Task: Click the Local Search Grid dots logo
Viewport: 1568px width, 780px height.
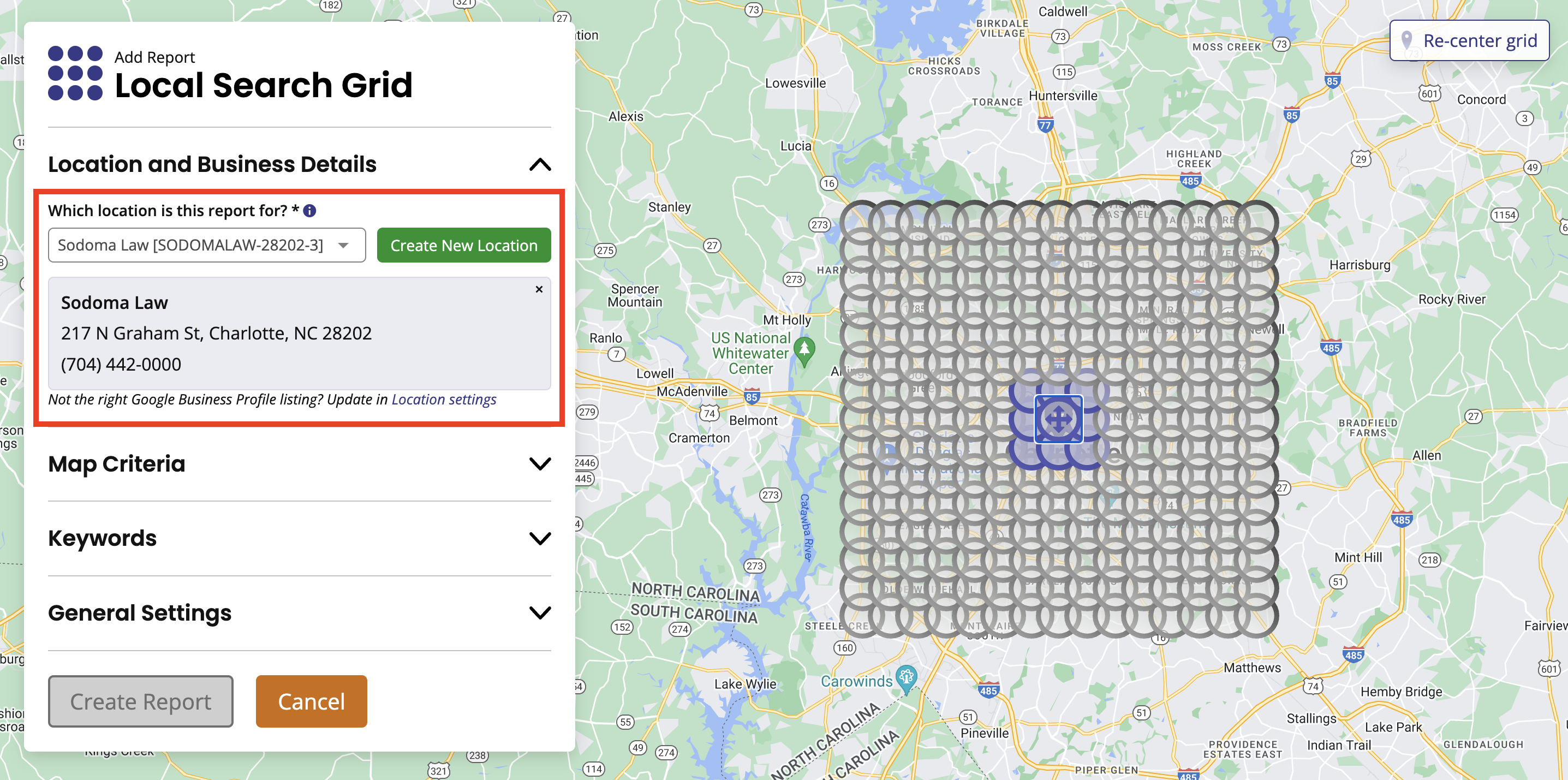Action: coord(75,73)
